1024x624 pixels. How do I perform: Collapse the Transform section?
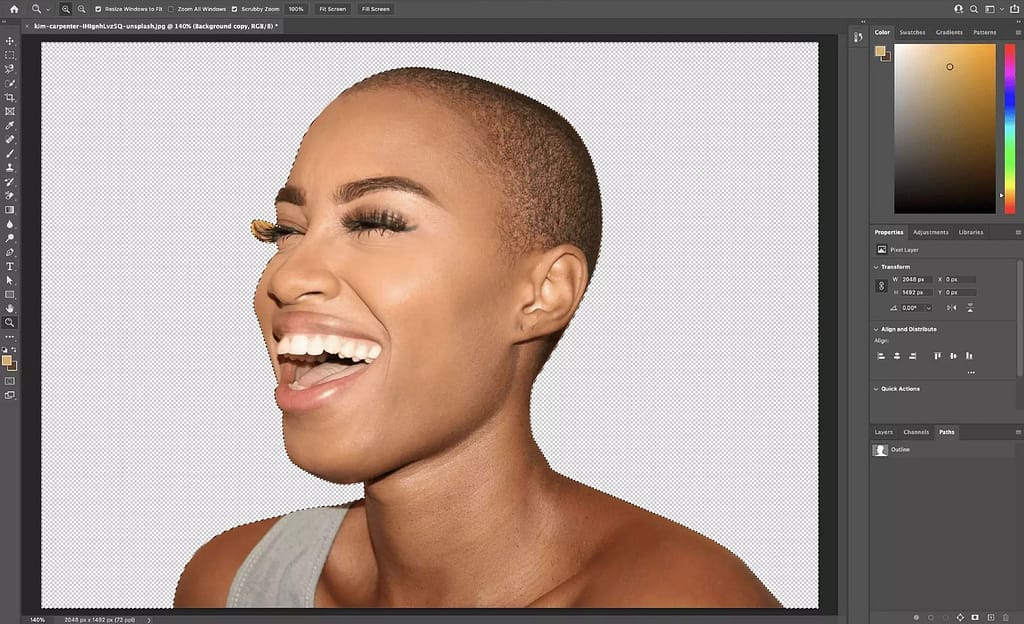[876, 267]
